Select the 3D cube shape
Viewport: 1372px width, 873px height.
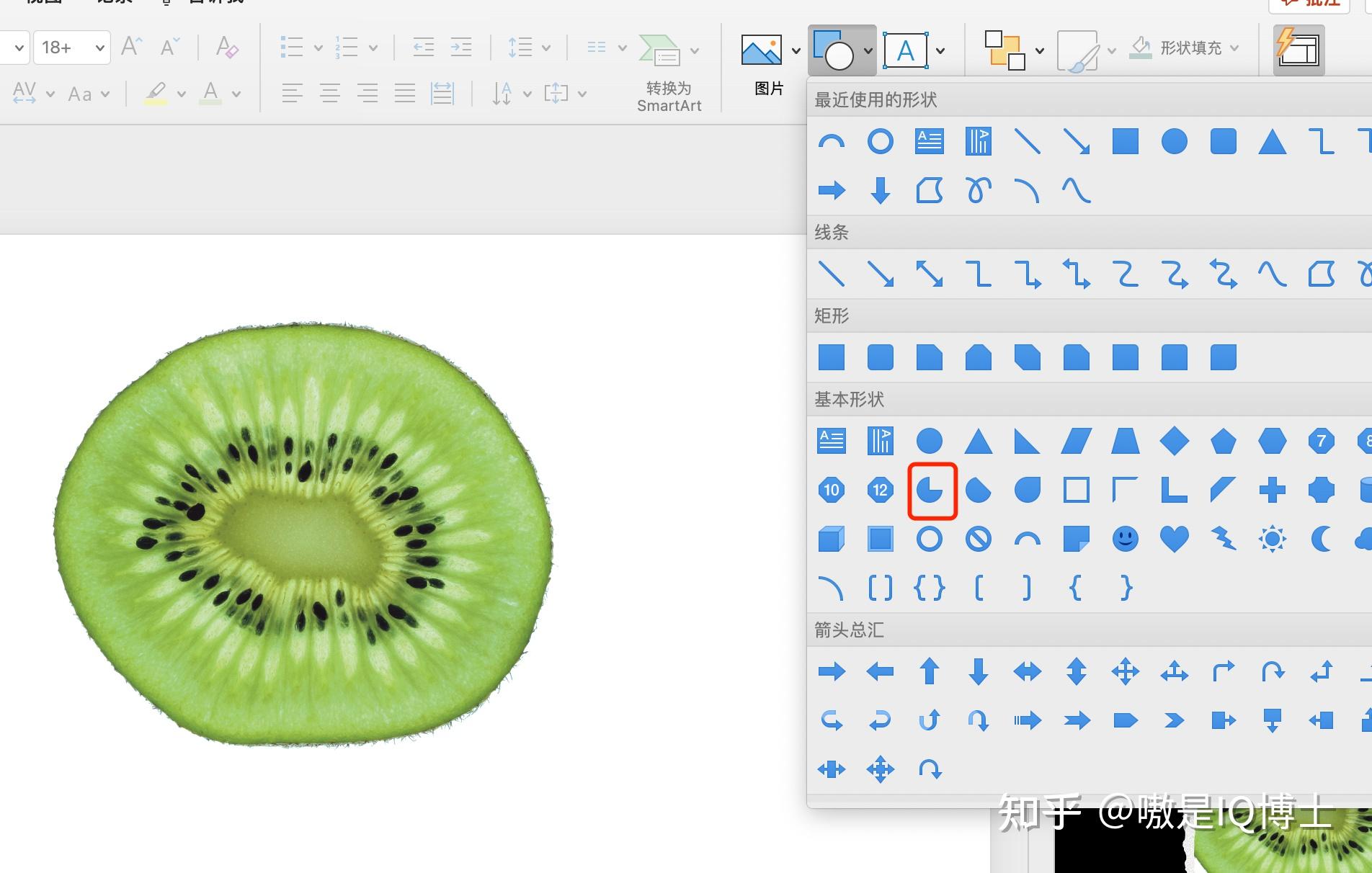coord(832,539)
